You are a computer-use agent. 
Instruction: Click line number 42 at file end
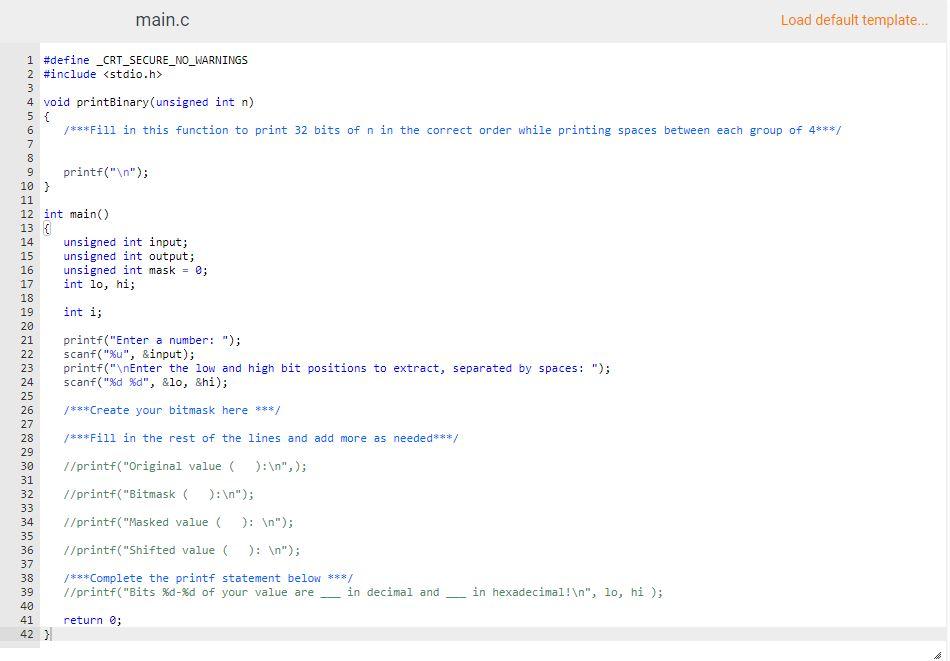(x=26, y=634)
